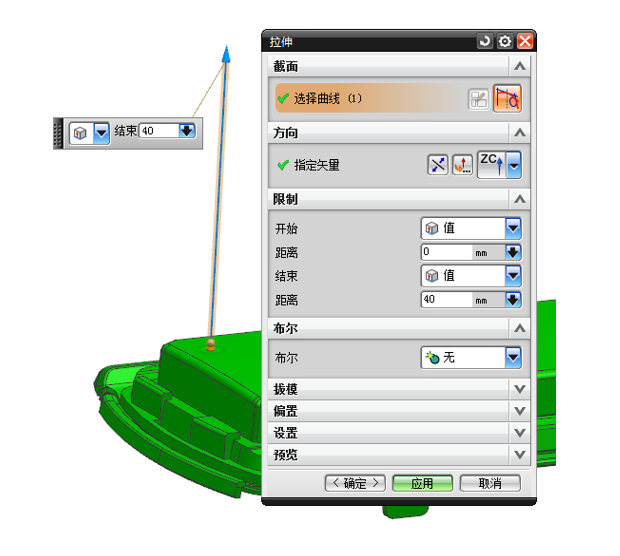Screen dimensions: 620x556
Task: Open the 结束 value type dropdown
Action: coord(471,276)
